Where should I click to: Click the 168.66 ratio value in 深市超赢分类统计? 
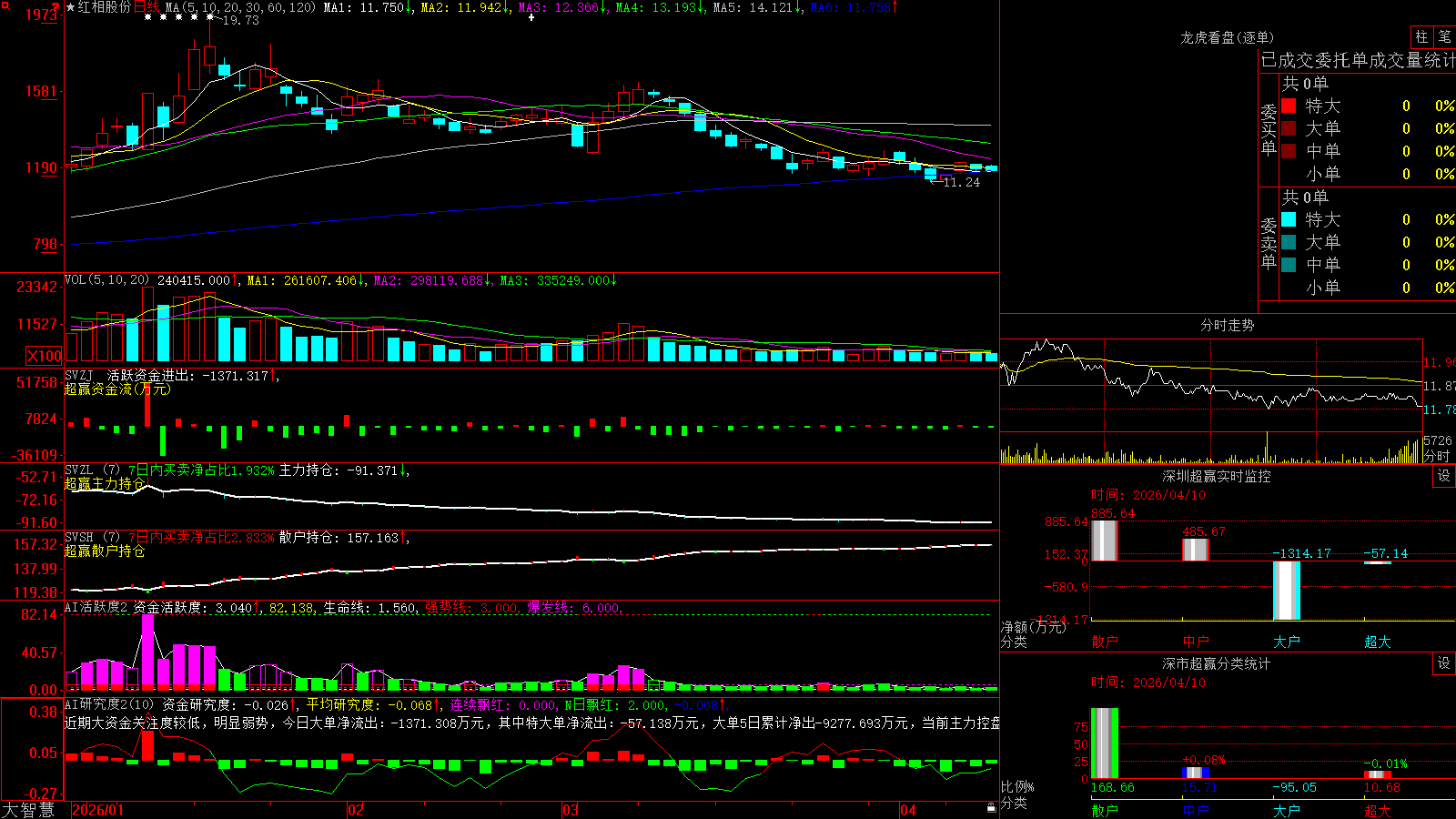point(1113,787)
